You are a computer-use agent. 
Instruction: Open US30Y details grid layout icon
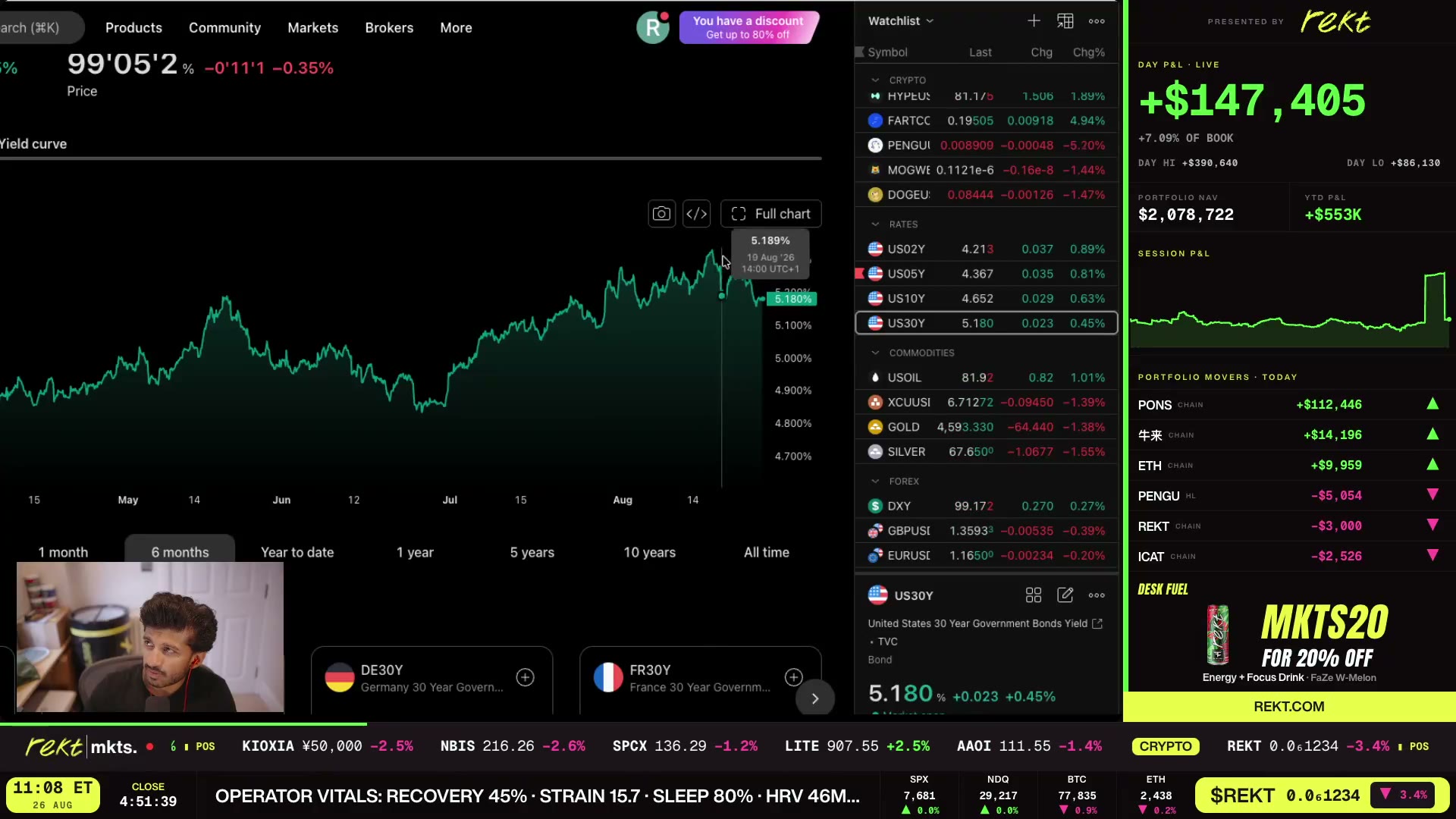[x=1034, y=595]
